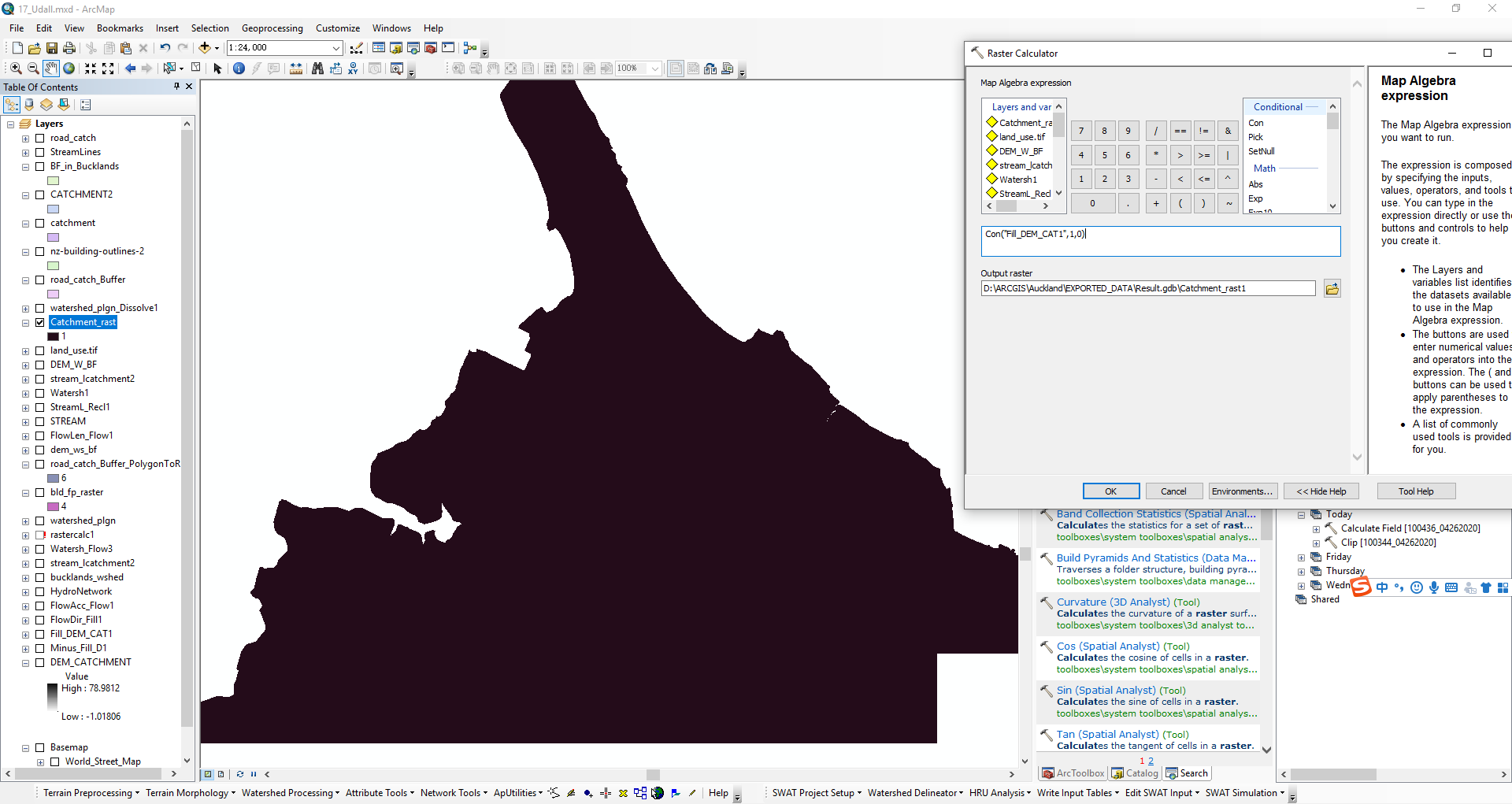Expand Friday in Results window
1512x804 pixels.
1301,557
